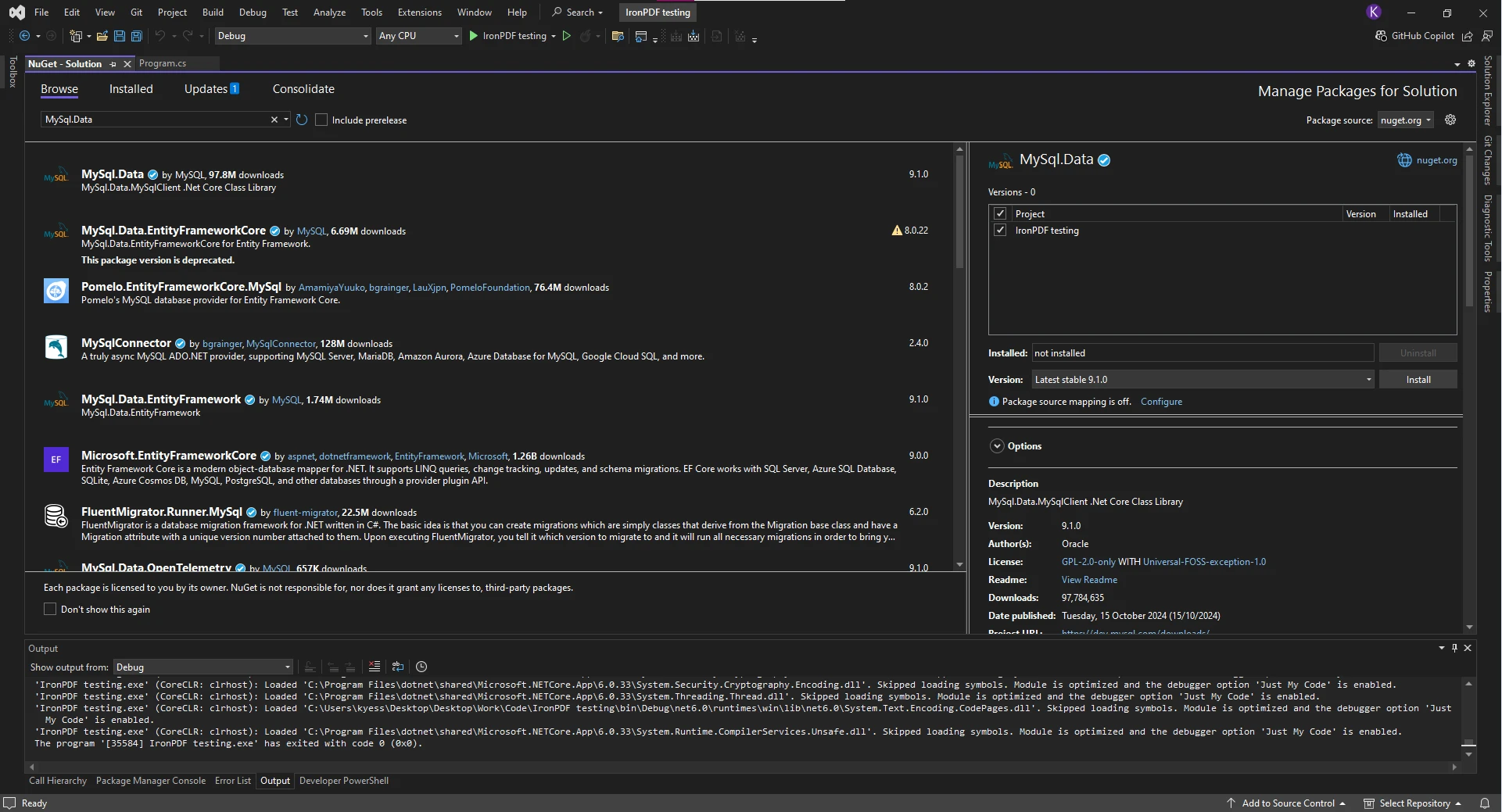Click the Undo arrow icon
Image resolution: width=1502 pixels, height=812 pixels.
tap(160, 36)
